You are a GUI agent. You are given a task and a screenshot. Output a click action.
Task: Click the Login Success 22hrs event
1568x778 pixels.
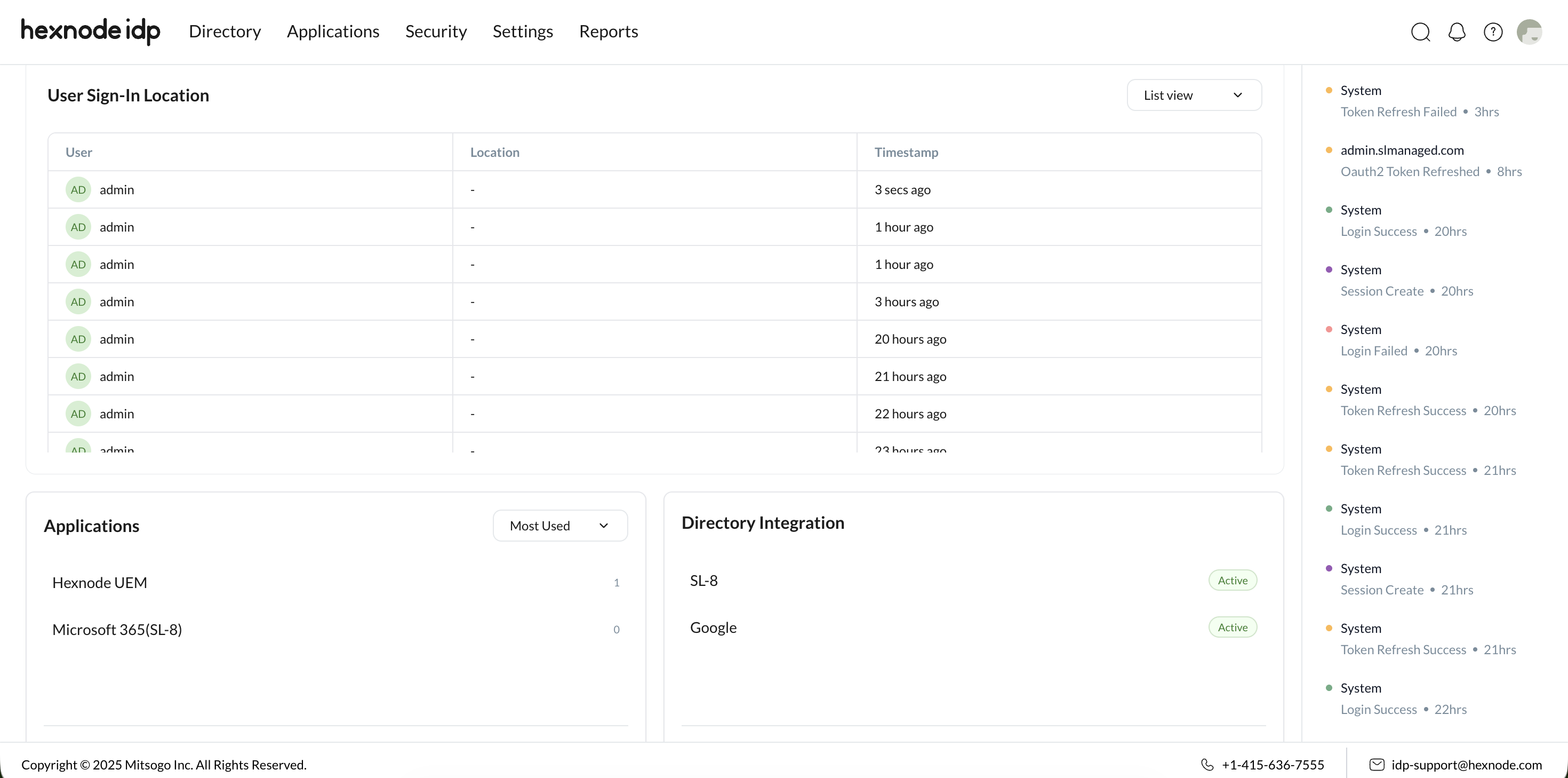coord(1404,709)
